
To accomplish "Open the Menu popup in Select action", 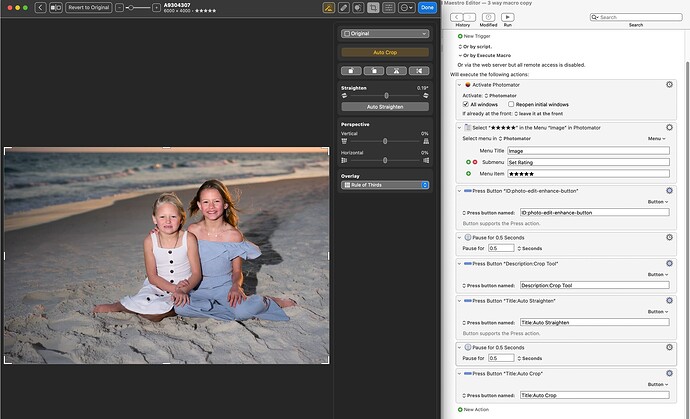I will 657,139.
